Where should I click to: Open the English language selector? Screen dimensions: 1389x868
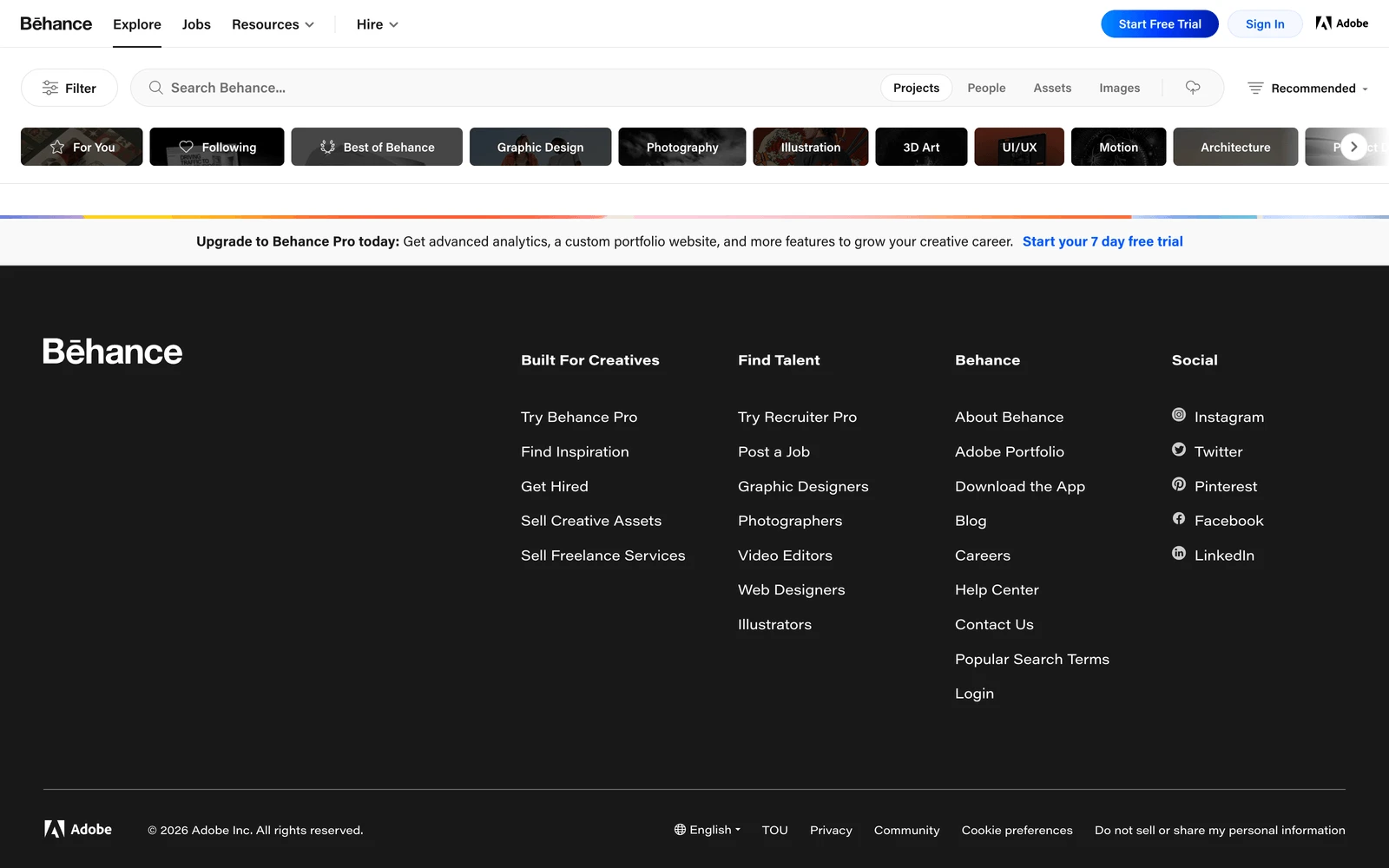pyautogui.click(x=708, y=830)
